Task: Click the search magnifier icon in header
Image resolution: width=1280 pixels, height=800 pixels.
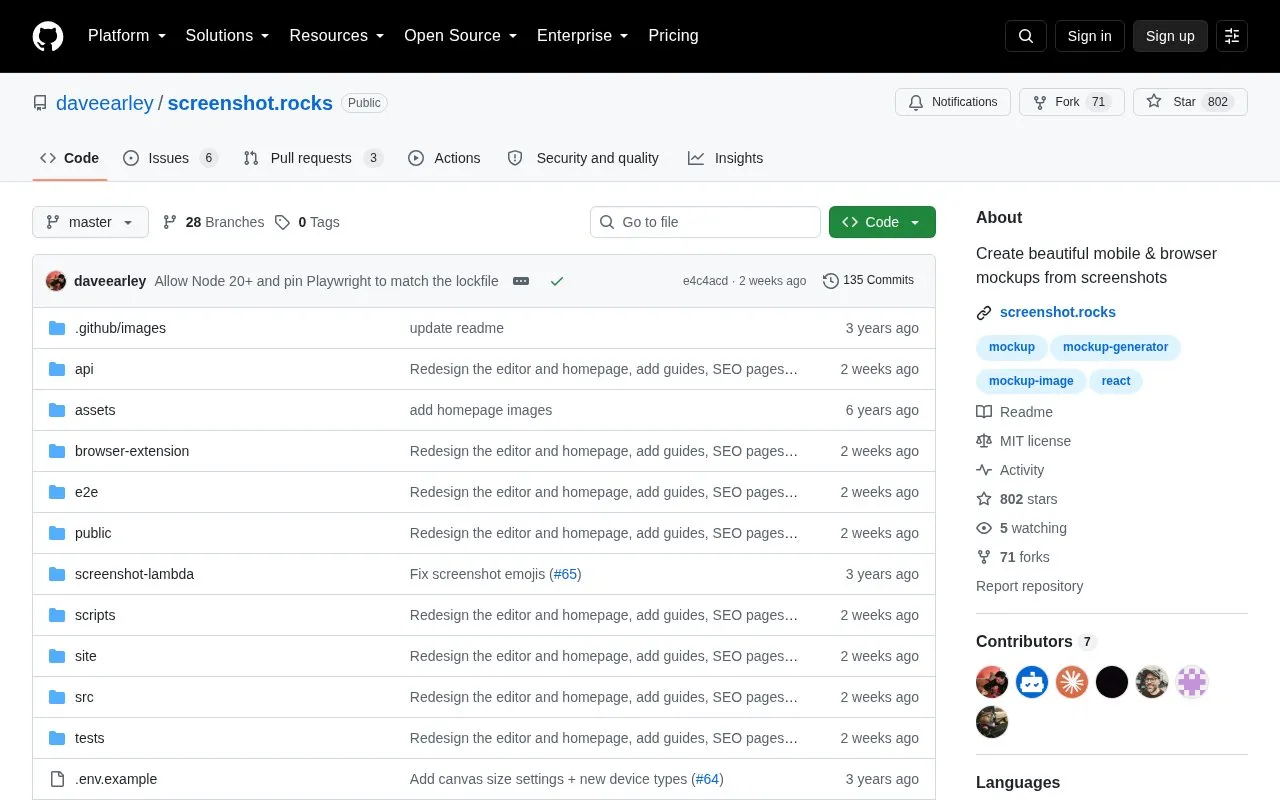Action: (x=1026, y=36)
